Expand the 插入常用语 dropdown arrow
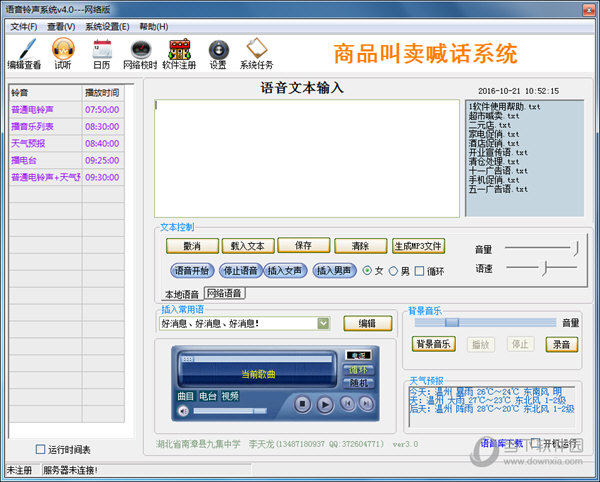 pos(323,324)
